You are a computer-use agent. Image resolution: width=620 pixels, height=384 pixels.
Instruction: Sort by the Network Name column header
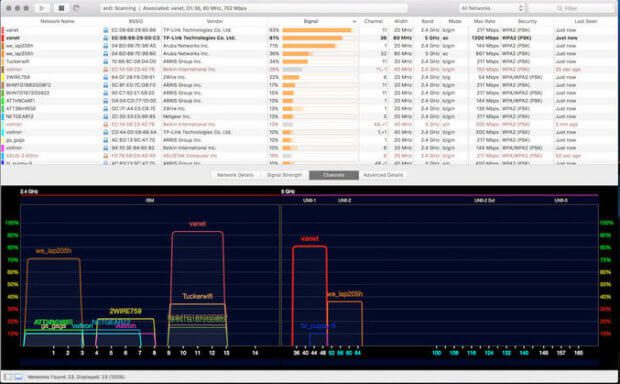57,21
